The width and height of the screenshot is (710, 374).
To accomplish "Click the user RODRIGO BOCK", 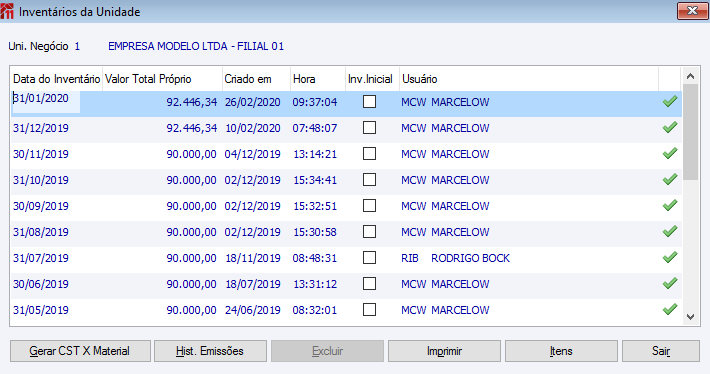I will [470, 258].
